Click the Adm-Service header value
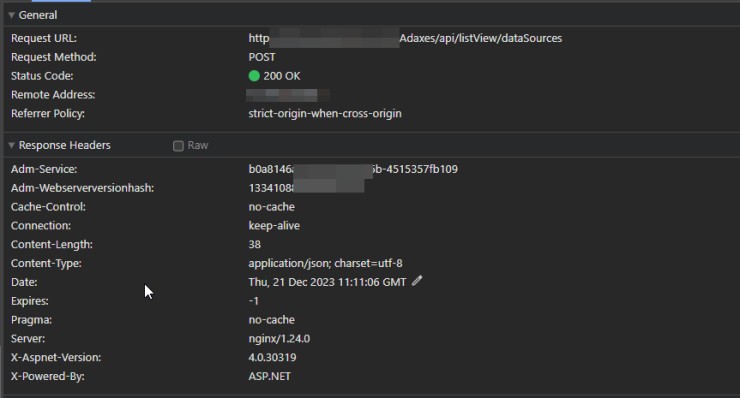Screen dimensions: 740x398 [353, 169]
